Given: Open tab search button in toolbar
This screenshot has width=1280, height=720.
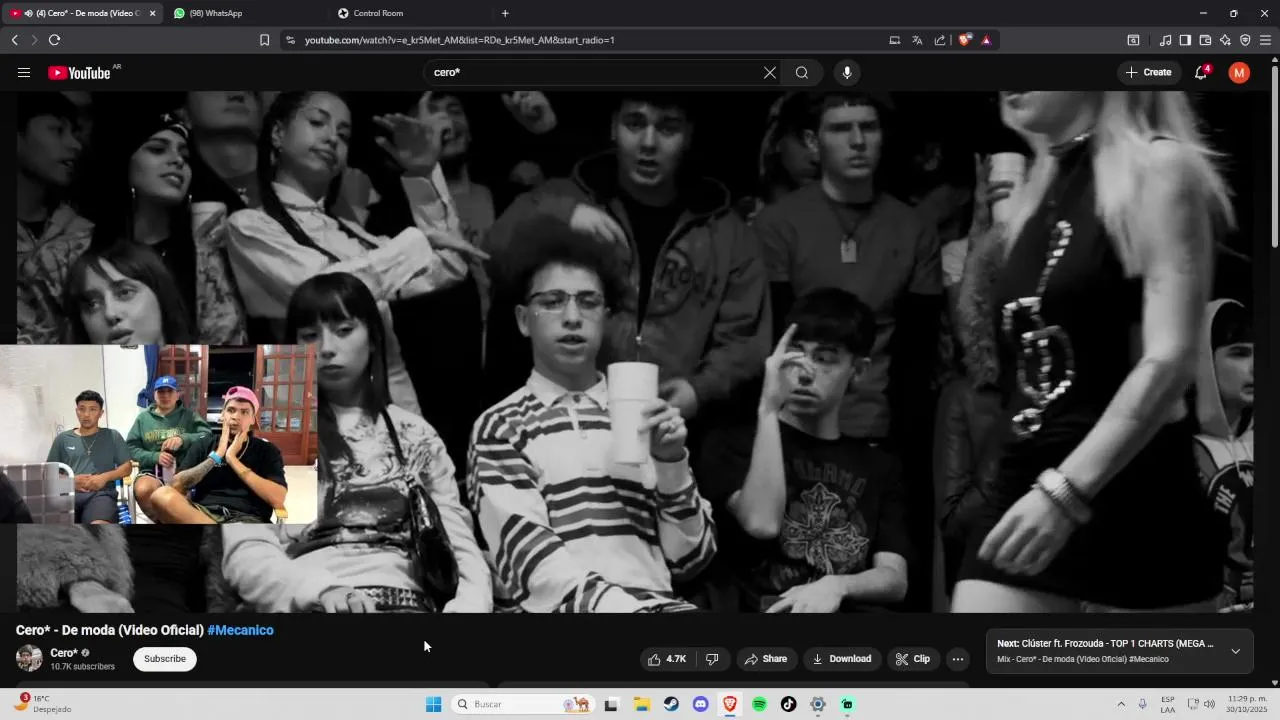Looking at the screenshot, I should click(1133, 40).
